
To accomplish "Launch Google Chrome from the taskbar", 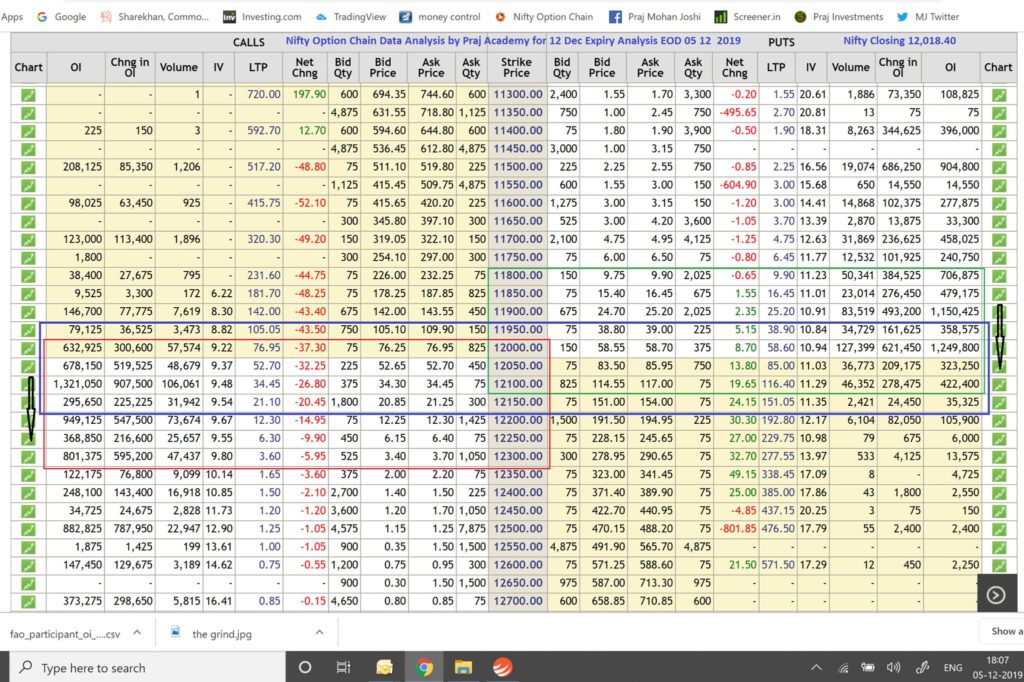I will coord(424,667).
